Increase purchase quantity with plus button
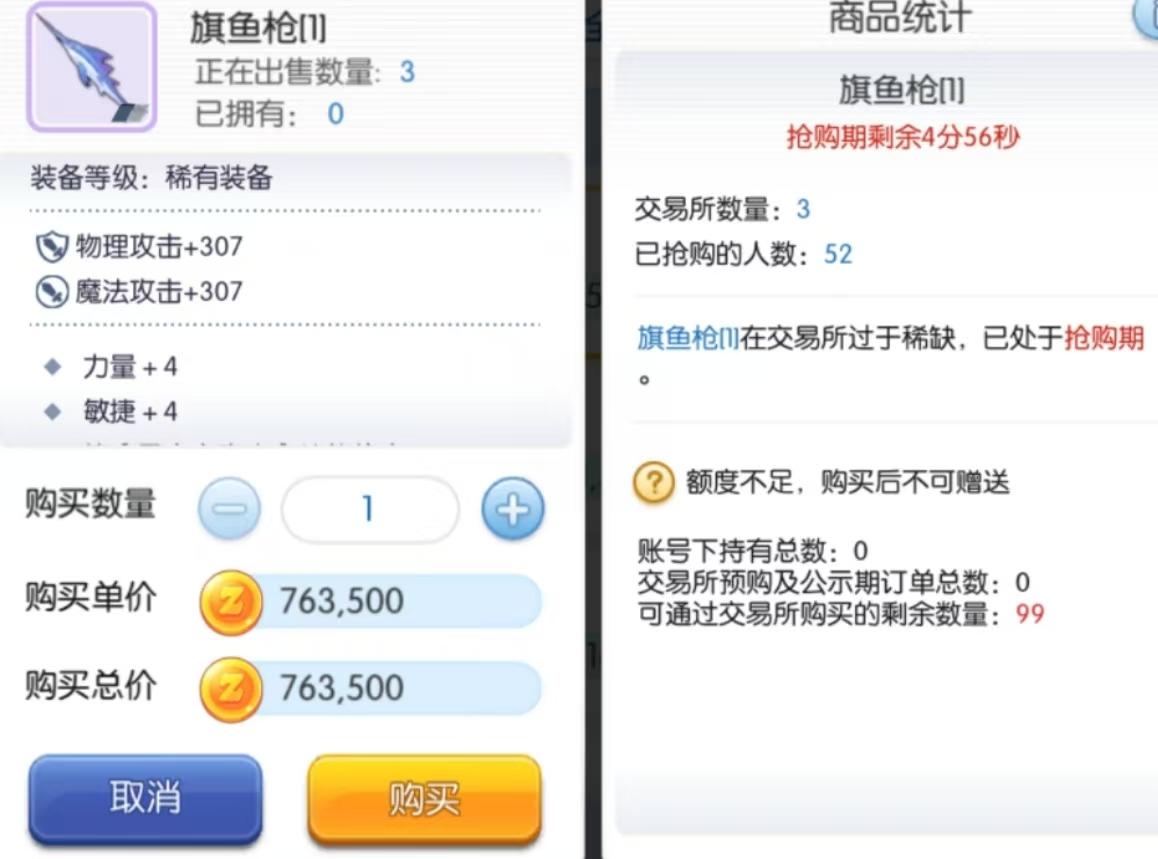 [513, 508]
